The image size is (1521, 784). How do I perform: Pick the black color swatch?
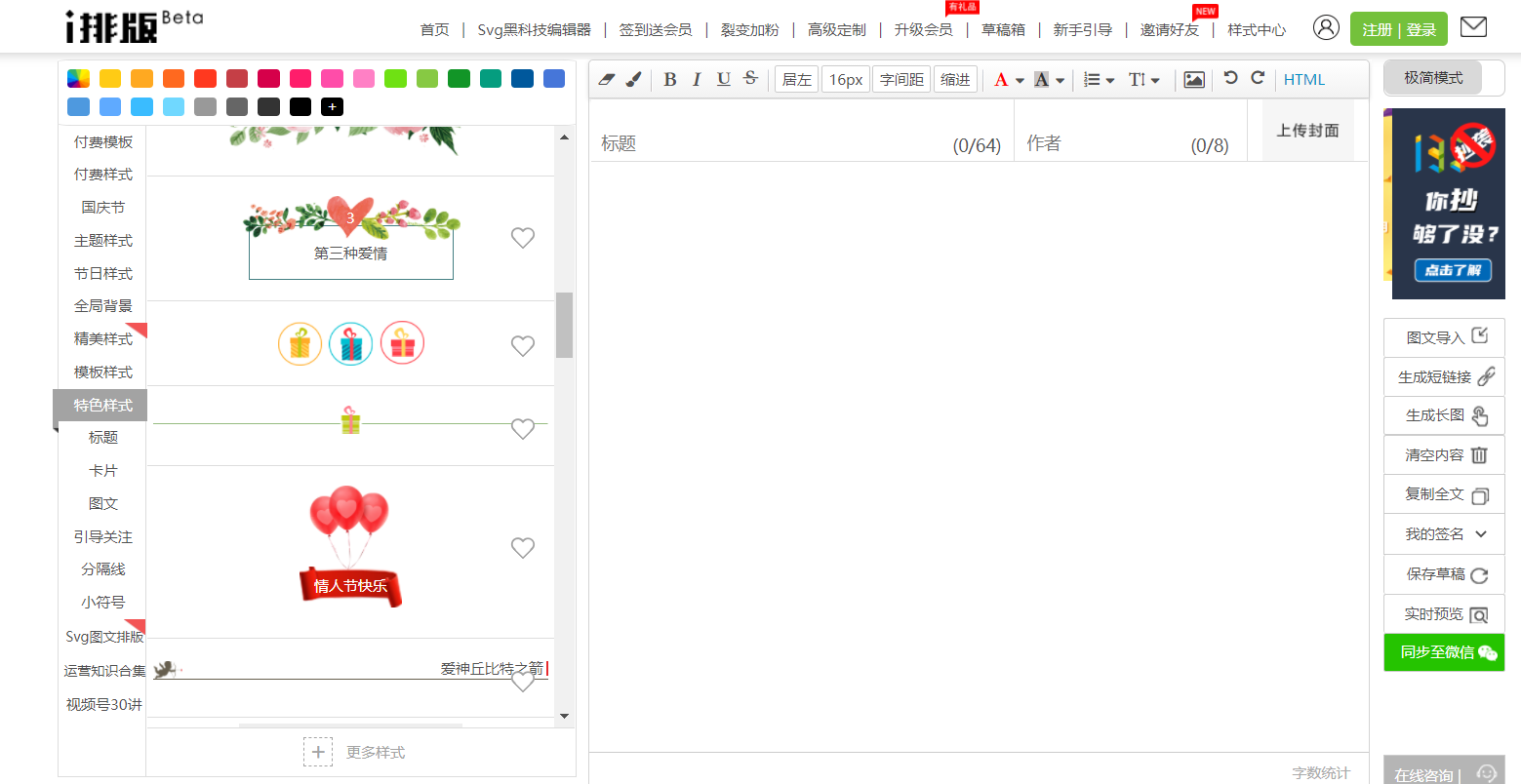[x=300, y=107]
